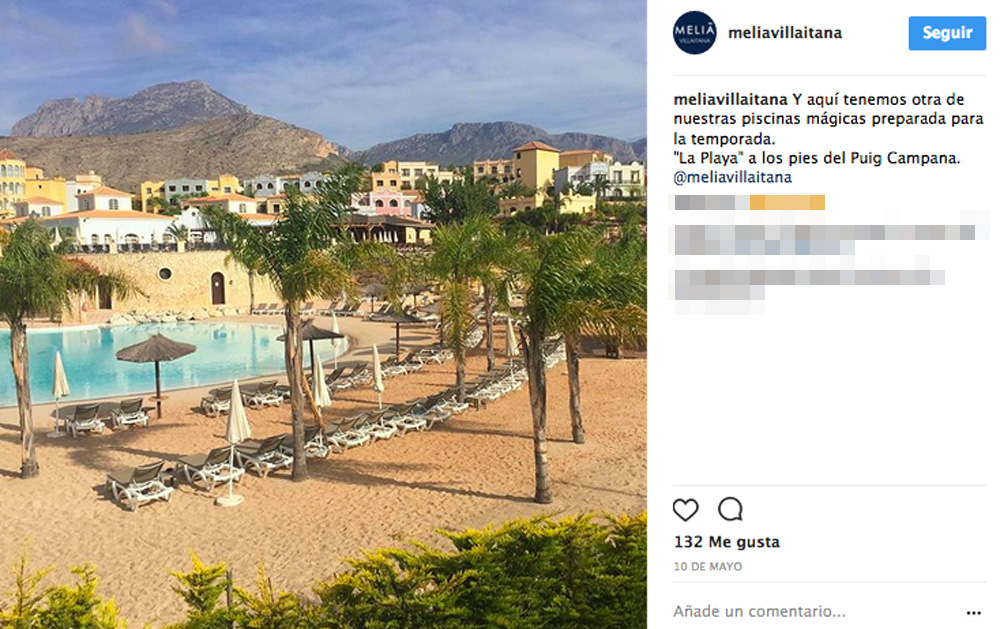Follow account with Seguir button
Viewport: 1000px width, 629px height.
[947, 33]
